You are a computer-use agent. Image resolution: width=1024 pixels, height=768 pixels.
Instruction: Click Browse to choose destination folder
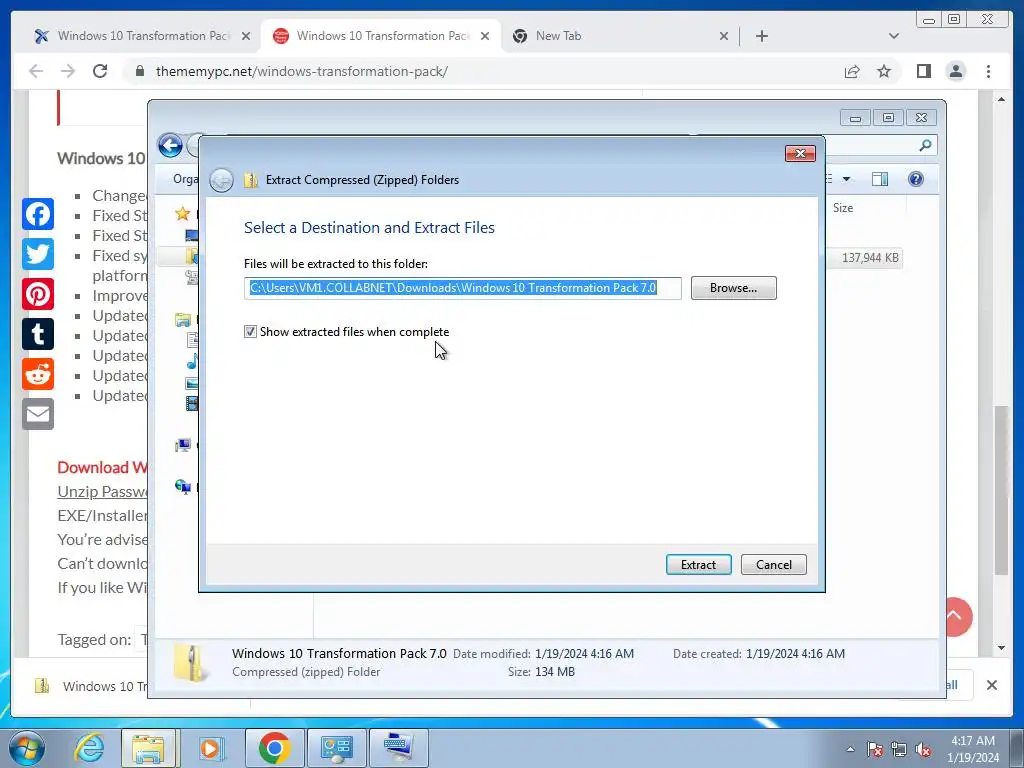click(x=733, y=287)
